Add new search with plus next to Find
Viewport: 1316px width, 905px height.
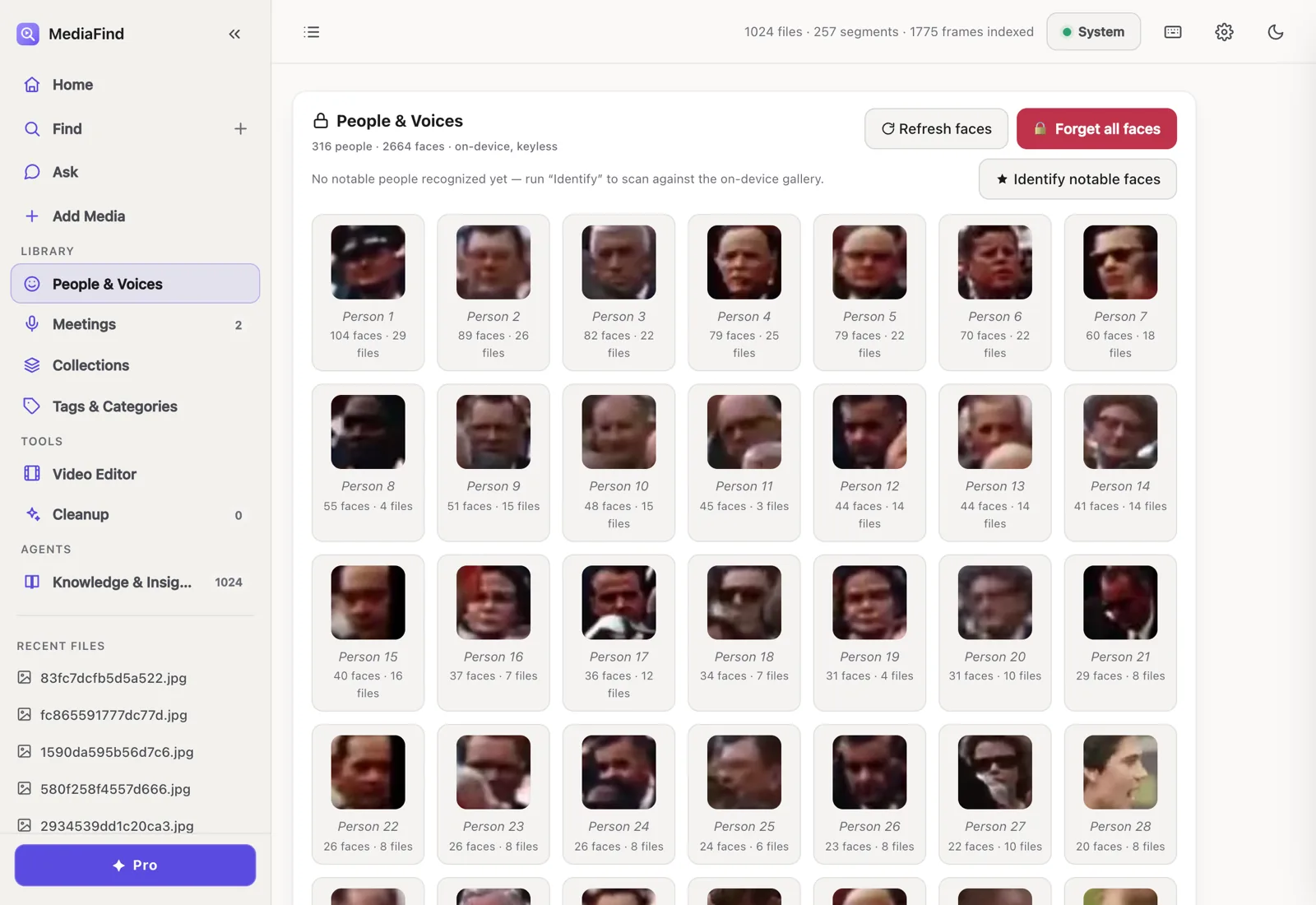[240, 129]
